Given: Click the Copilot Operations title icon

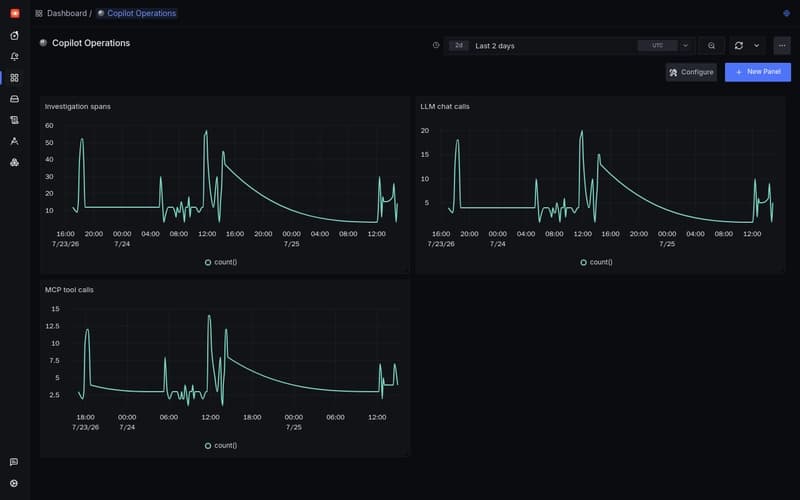Looking at the screenshot, I should click(x=43, y=43).
